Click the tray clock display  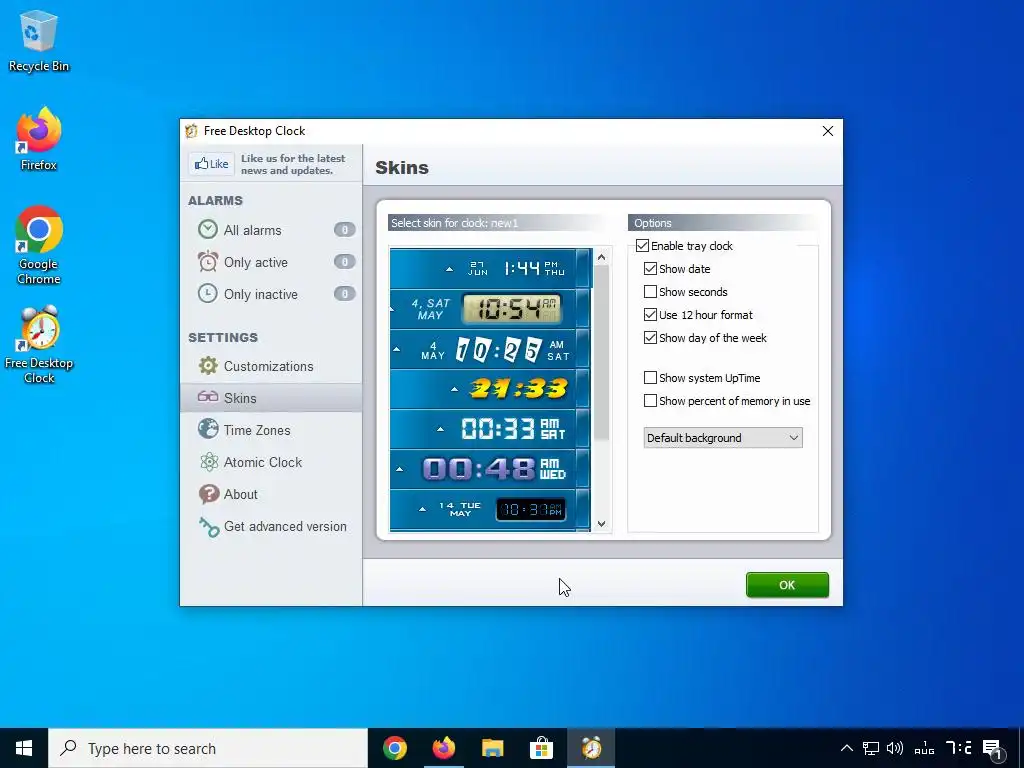943,748
